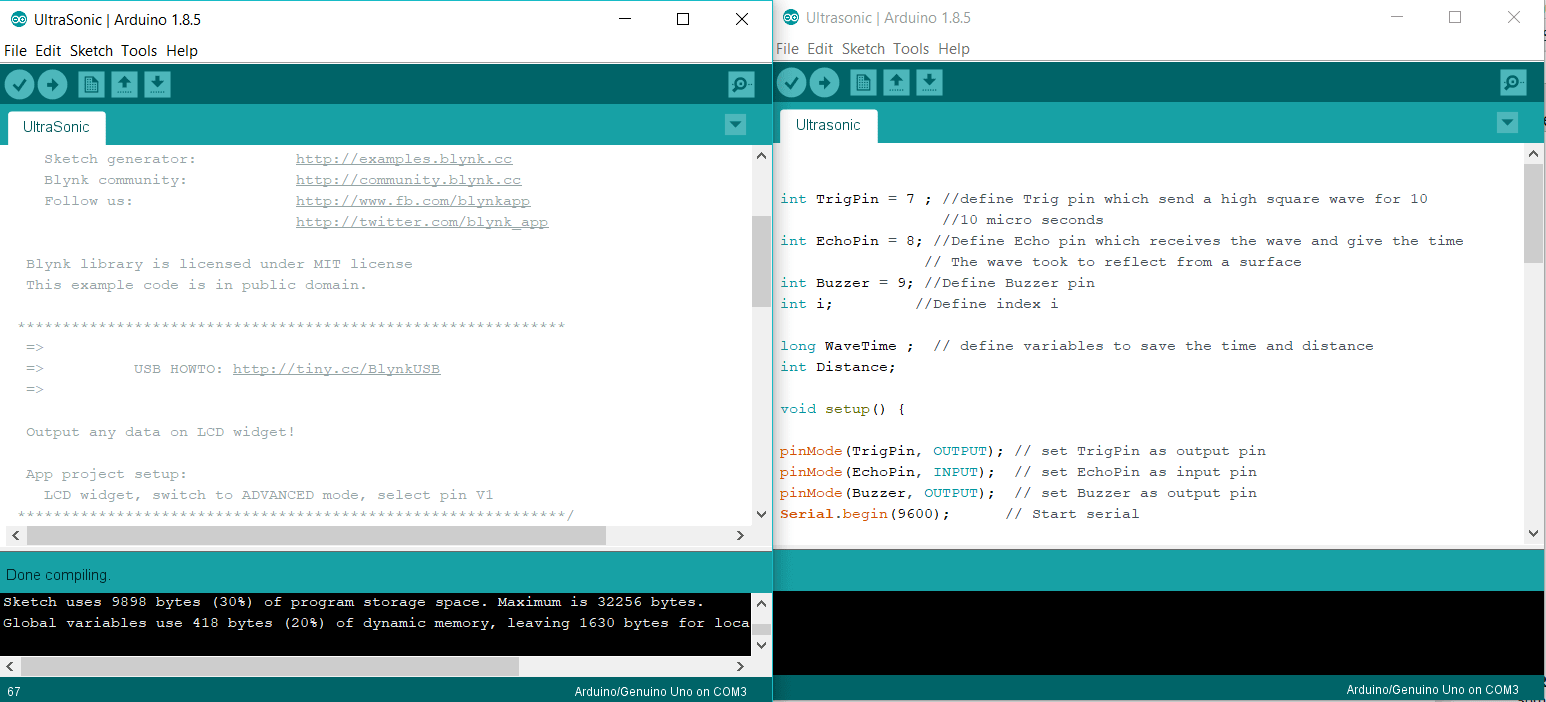Open File menu in left UltraSonic window
This screenshot has width=1546, height=702.
click(15, 51)
